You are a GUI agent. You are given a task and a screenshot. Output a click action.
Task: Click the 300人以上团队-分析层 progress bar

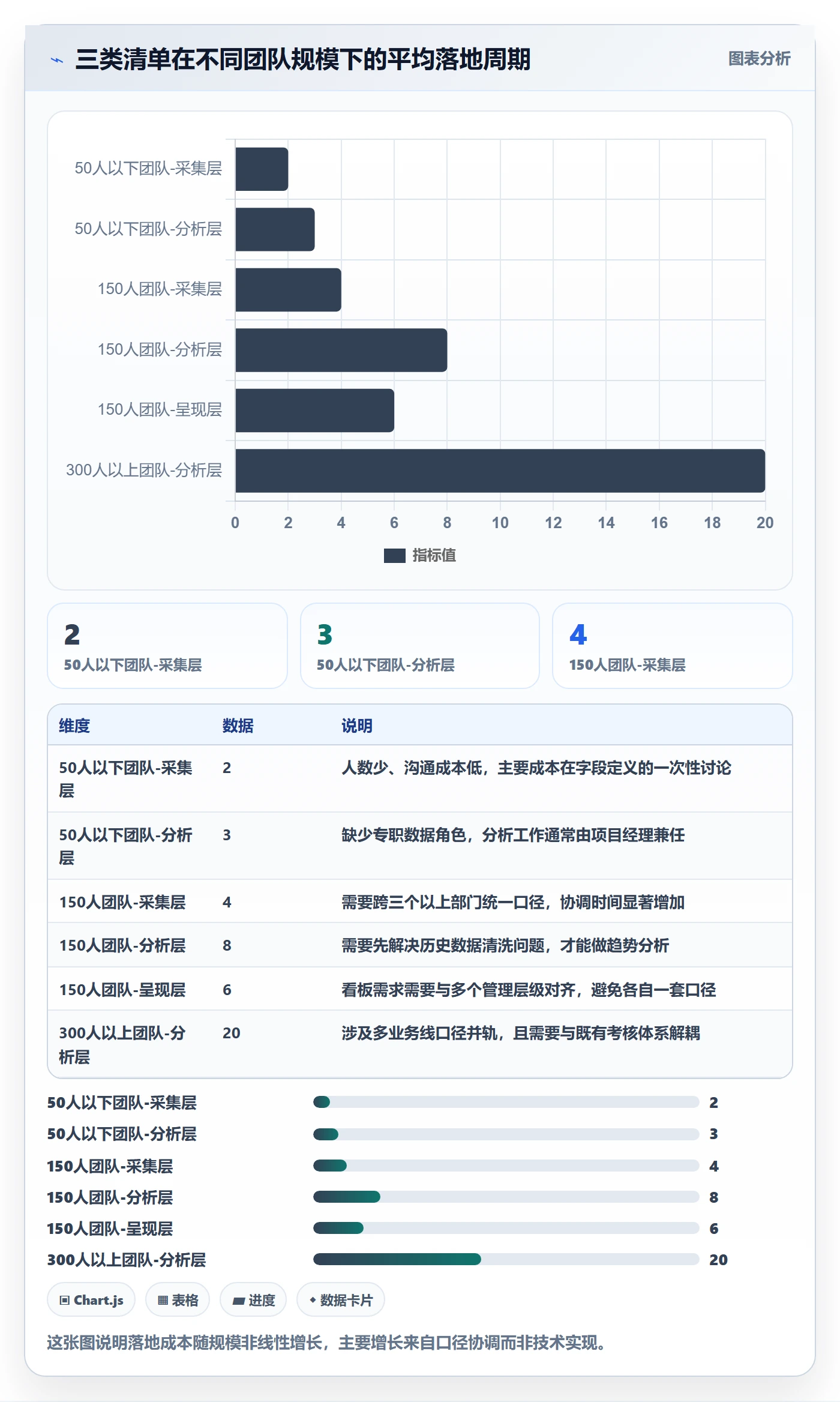tap(506, 1259)
